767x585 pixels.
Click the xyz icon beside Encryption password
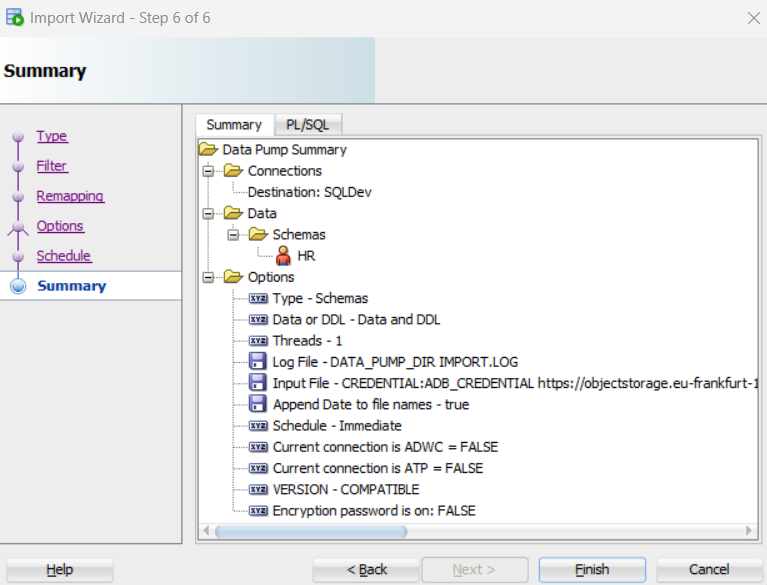point(258,511)
